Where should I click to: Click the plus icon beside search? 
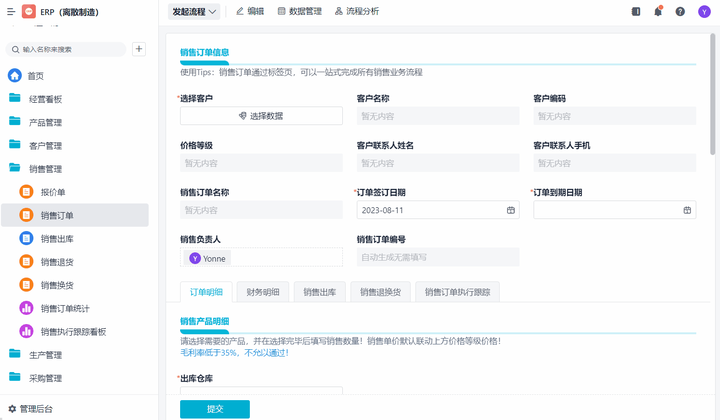(139, 49)
